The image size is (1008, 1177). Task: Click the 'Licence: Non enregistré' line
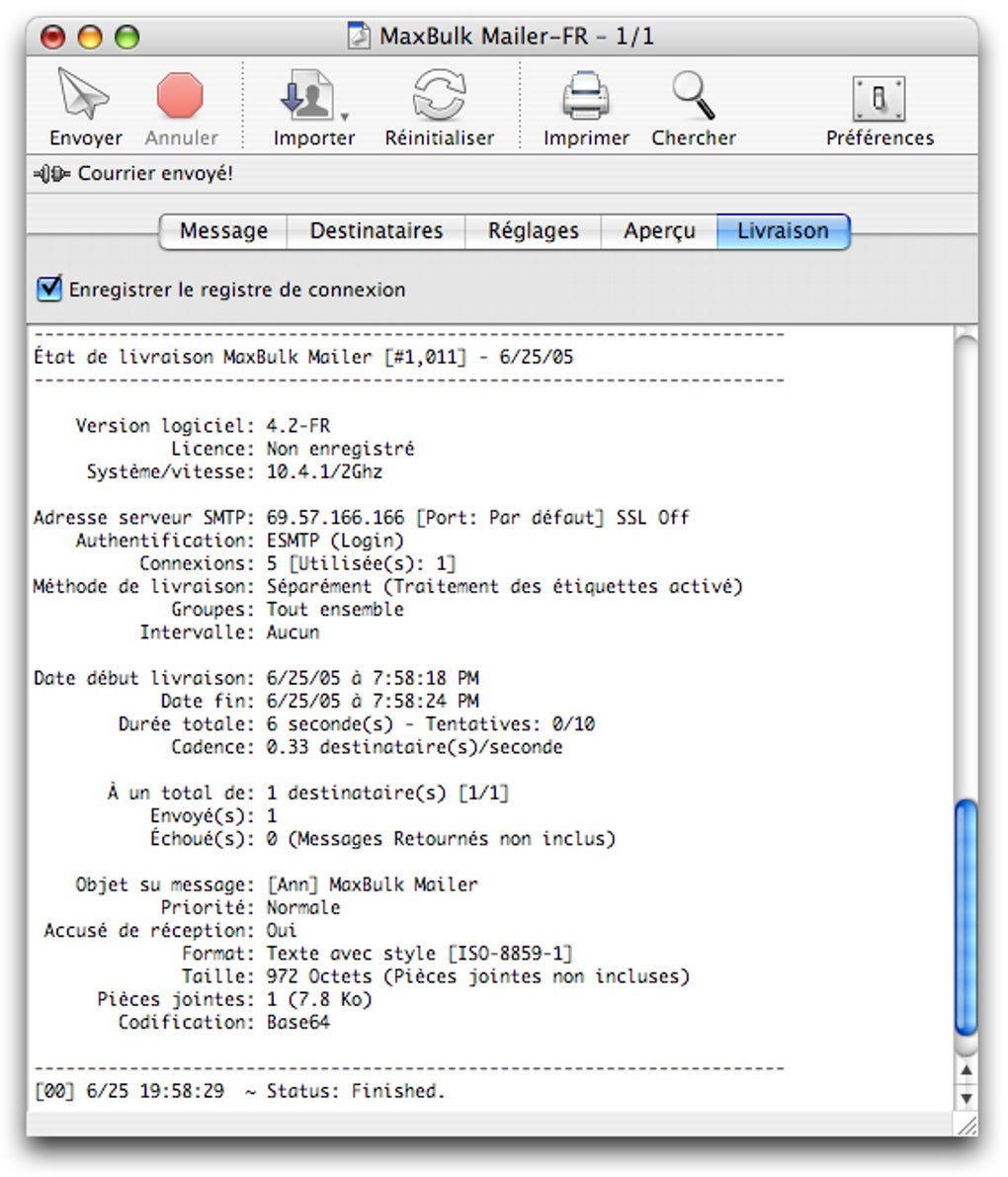293,449
